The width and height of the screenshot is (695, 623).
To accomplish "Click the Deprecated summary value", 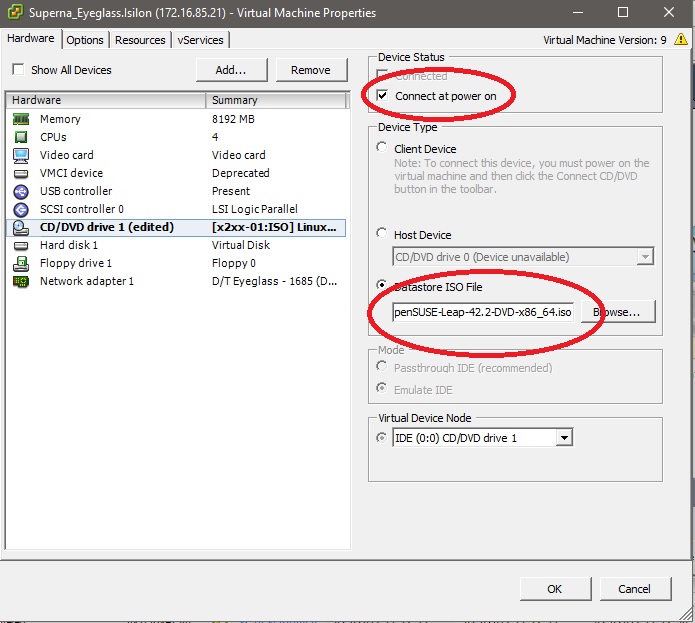I will [241, 173].
